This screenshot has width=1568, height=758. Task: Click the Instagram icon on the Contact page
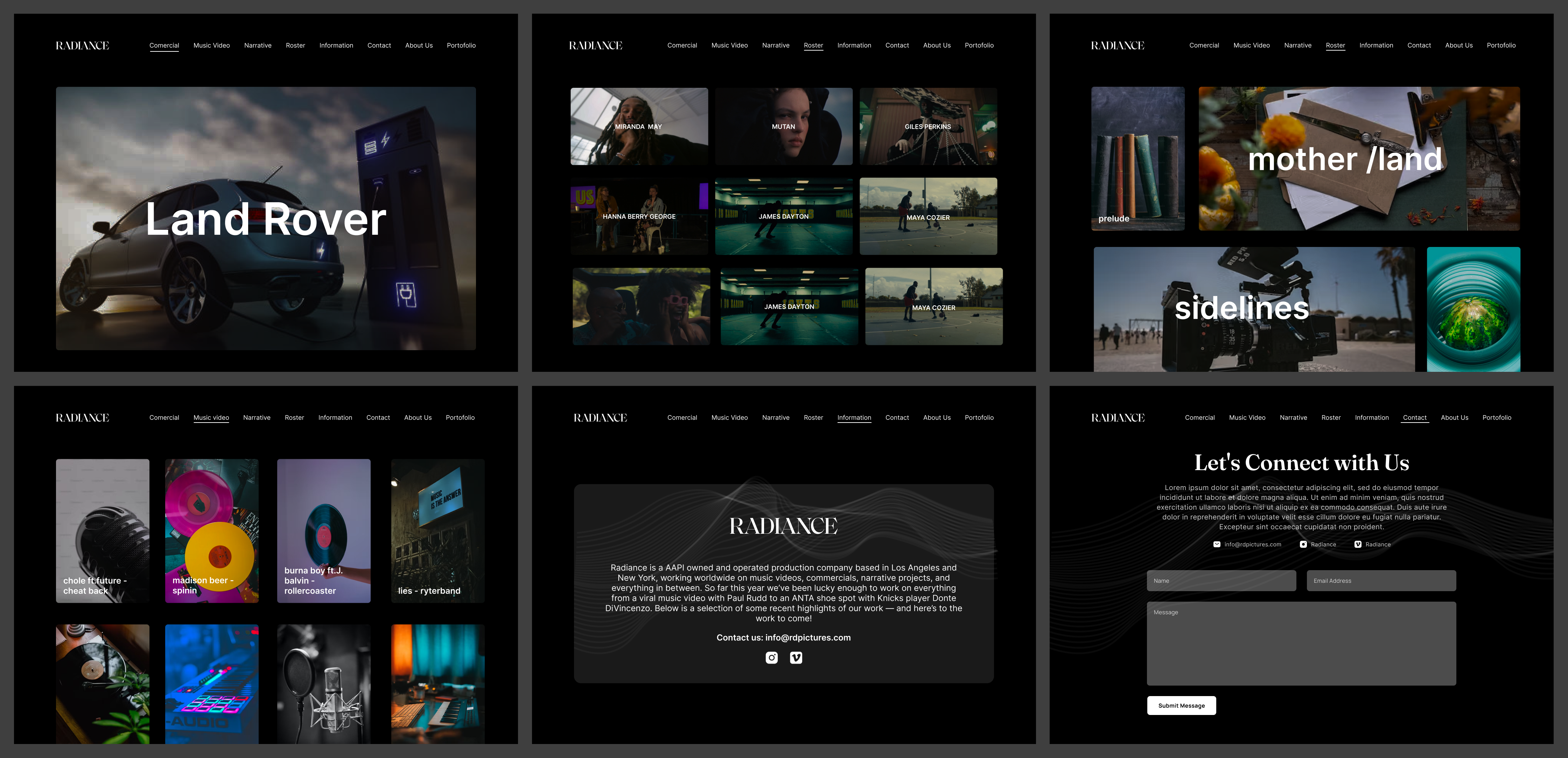(x=1303, y=545)
